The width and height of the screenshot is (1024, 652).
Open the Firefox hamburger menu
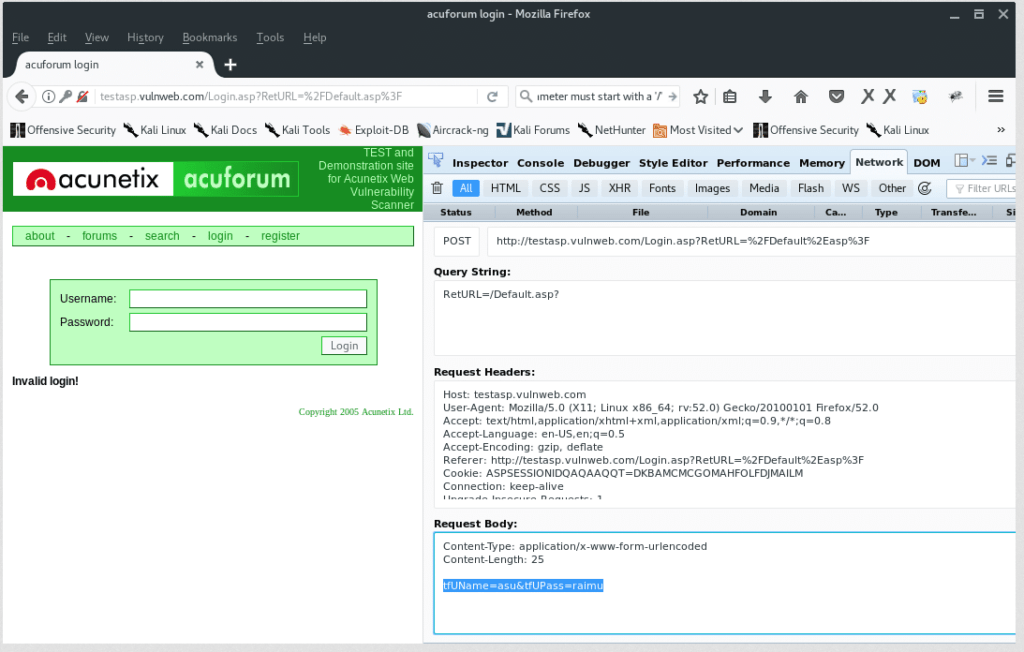click(x=996, y=97)
